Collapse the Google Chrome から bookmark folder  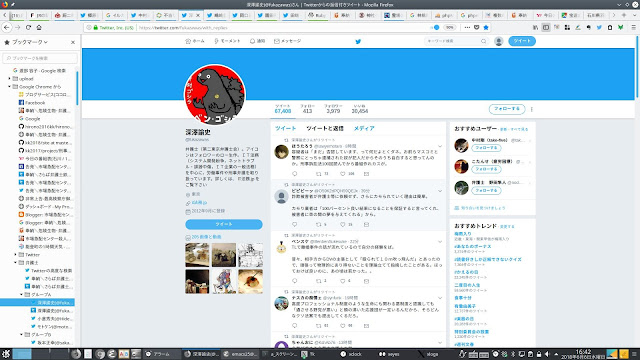tap(9, 87)
